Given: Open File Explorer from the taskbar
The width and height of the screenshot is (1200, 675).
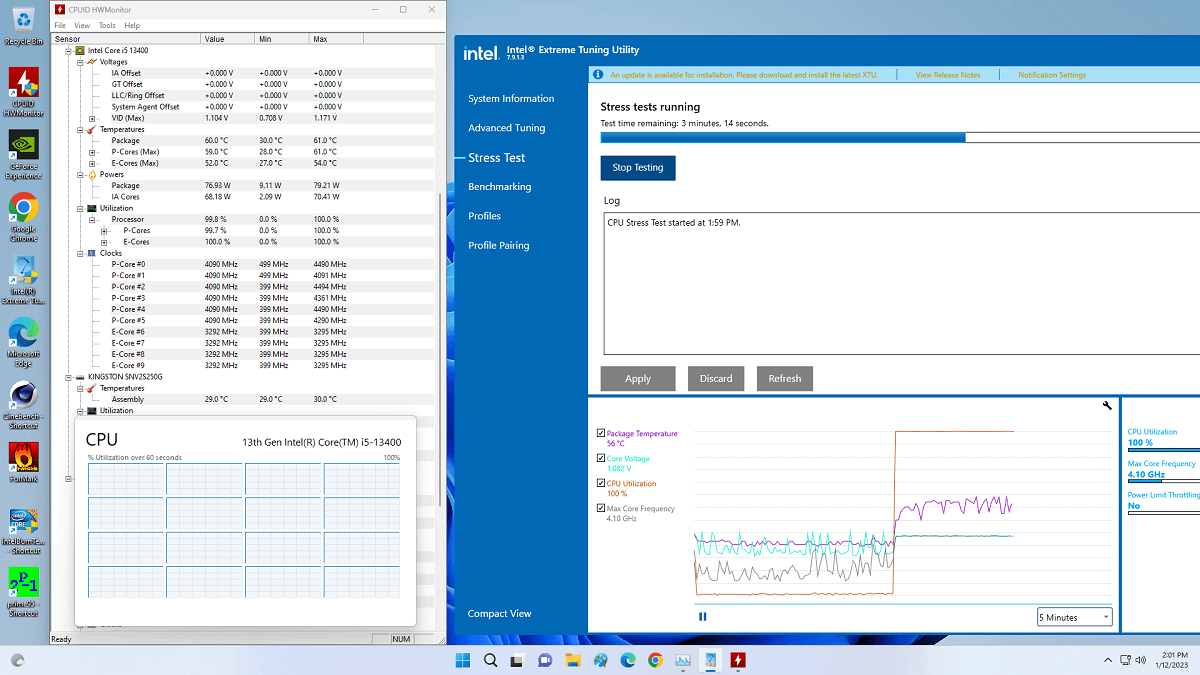Looking at the screenshot, I should (x=573, y=660).
